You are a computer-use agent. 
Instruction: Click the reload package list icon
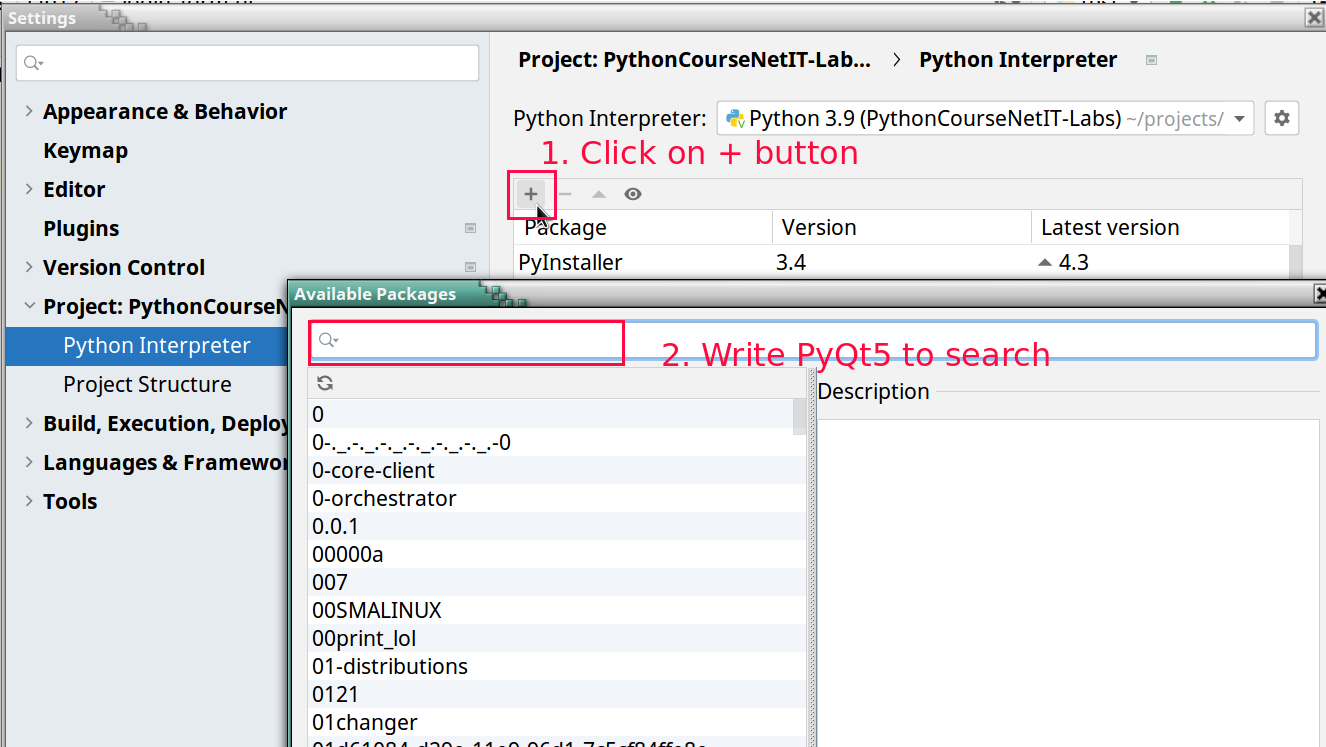tap(325, 383)
